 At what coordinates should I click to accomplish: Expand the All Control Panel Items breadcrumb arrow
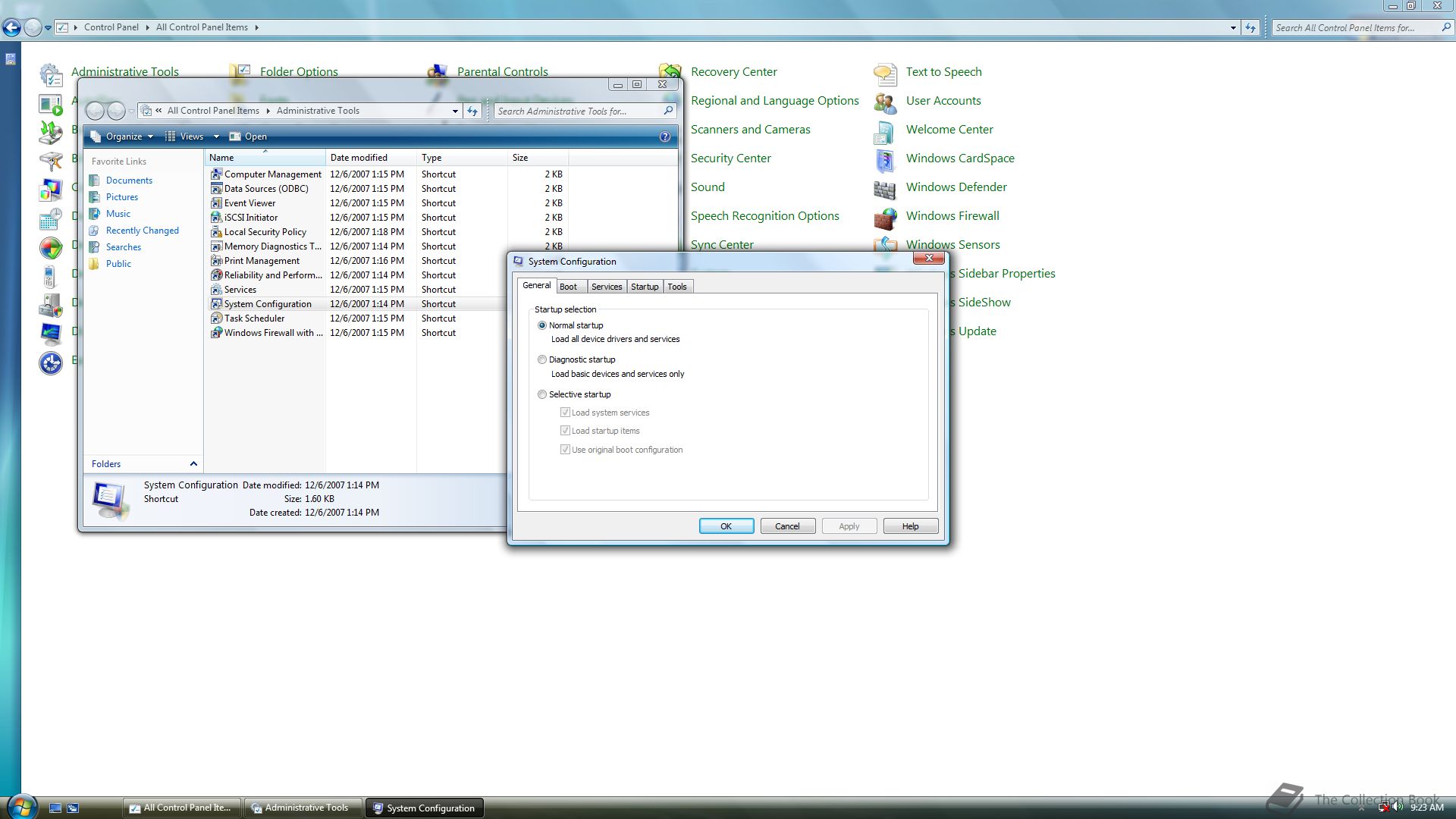click(256, 27)
